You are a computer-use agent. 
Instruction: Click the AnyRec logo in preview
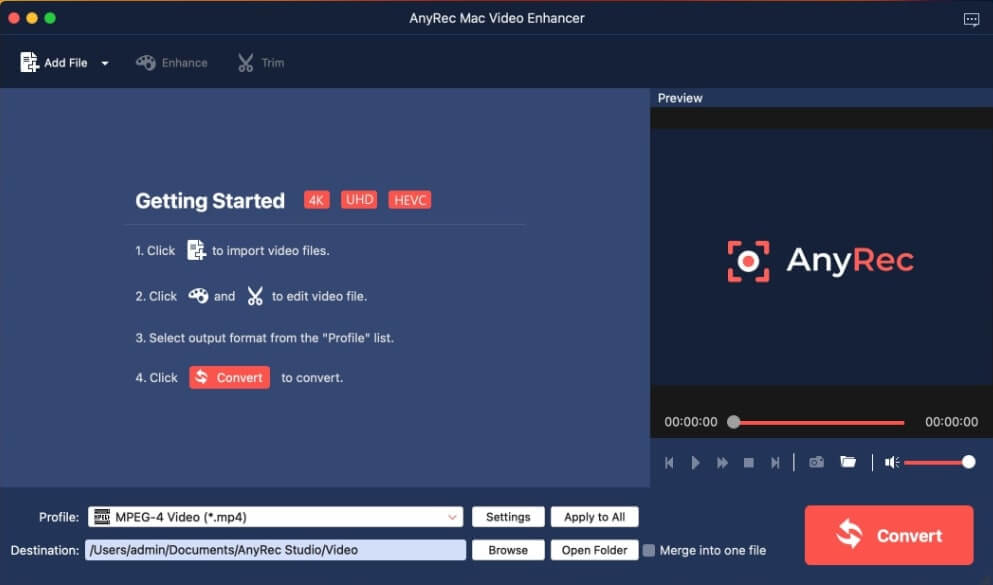click(821, 260)
